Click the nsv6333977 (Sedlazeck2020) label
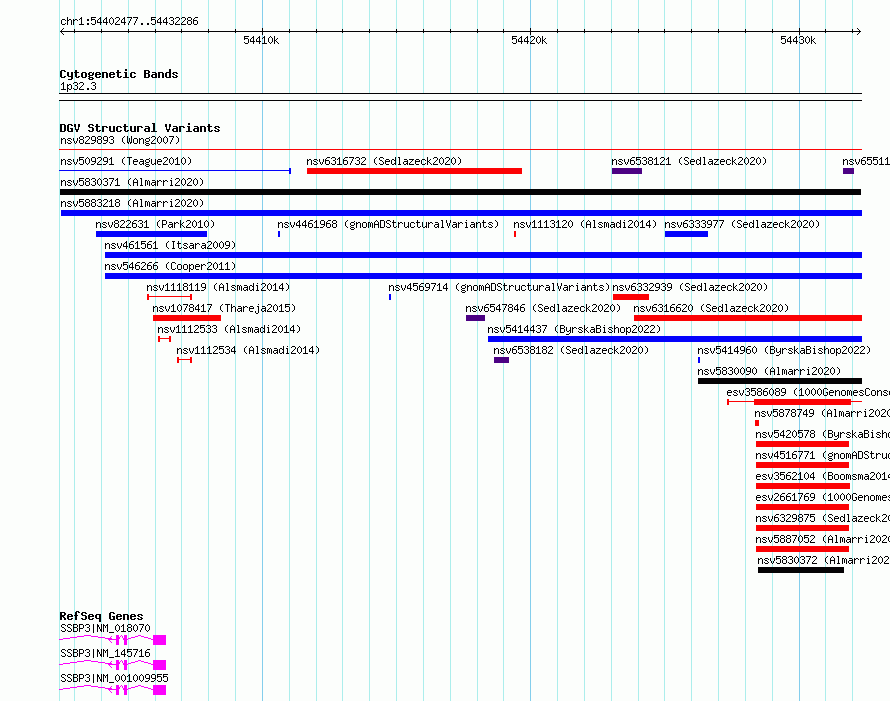890x701 pixels. [742, 224]
